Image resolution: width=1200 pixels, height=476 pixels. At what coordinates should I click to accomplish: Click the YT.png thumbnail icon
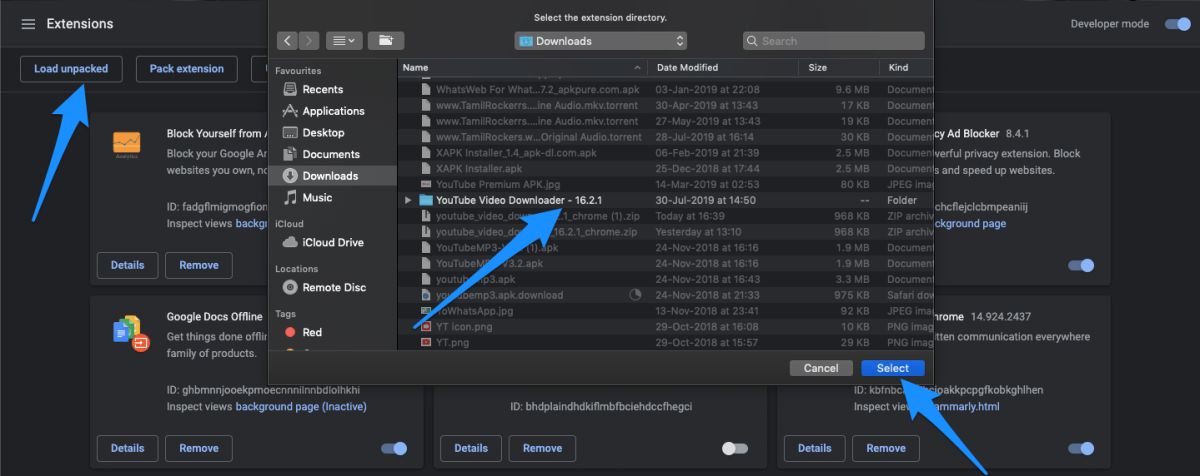426,342
